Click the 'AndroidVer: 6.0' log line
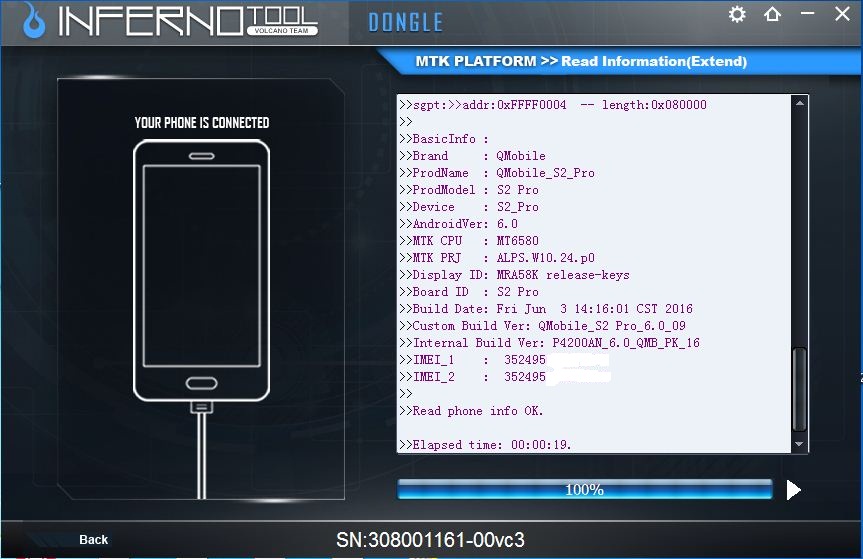Screen dimensions: 863x559 click(x=458, y=224)
